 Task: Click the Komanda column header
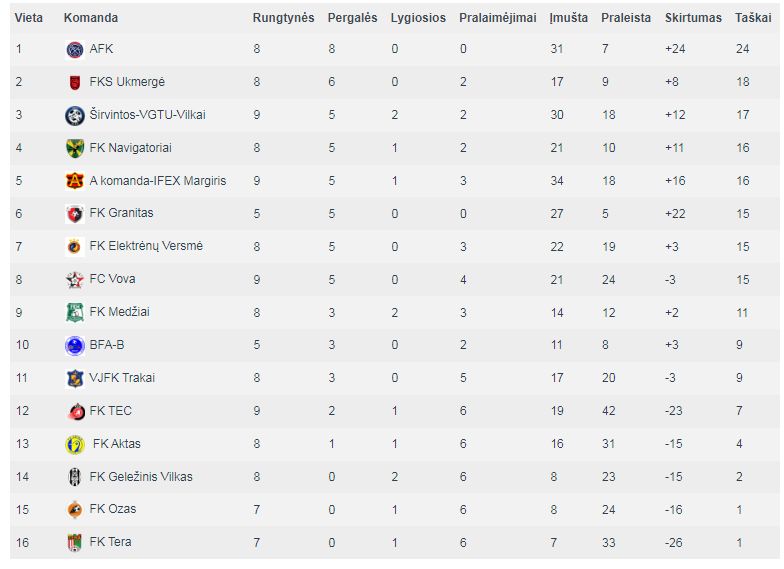pos(90,18)
